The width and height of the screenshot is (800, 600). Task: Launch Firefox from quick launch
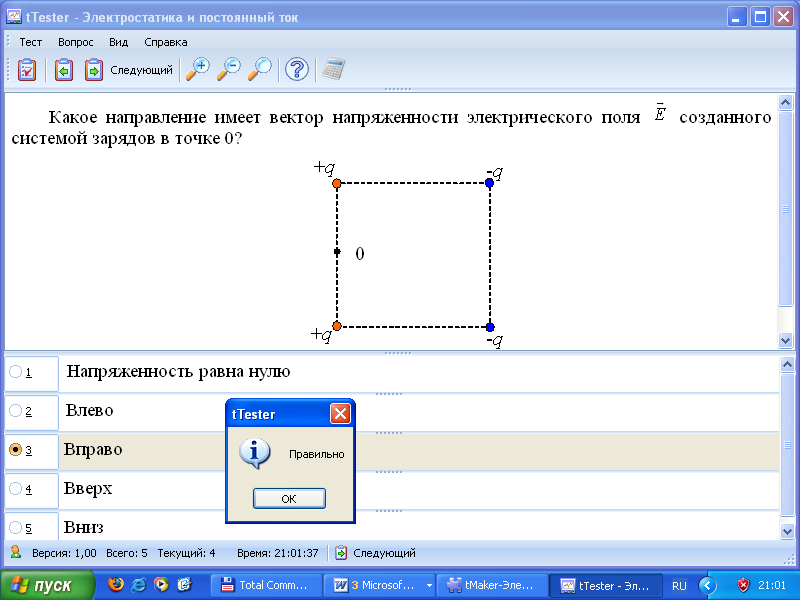point(116,585)
